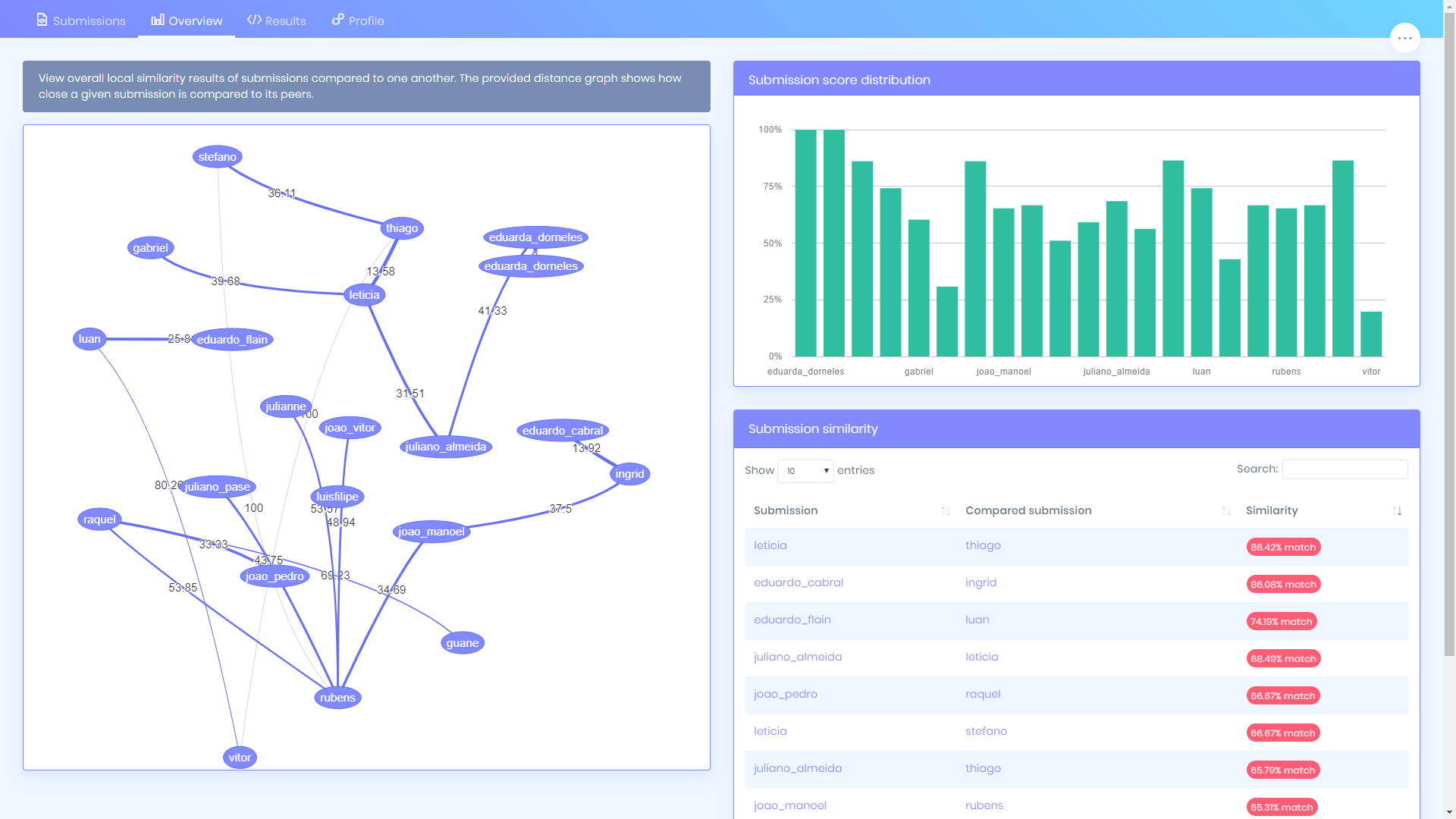Switch to the Profile tab

[x=358, y=20]
